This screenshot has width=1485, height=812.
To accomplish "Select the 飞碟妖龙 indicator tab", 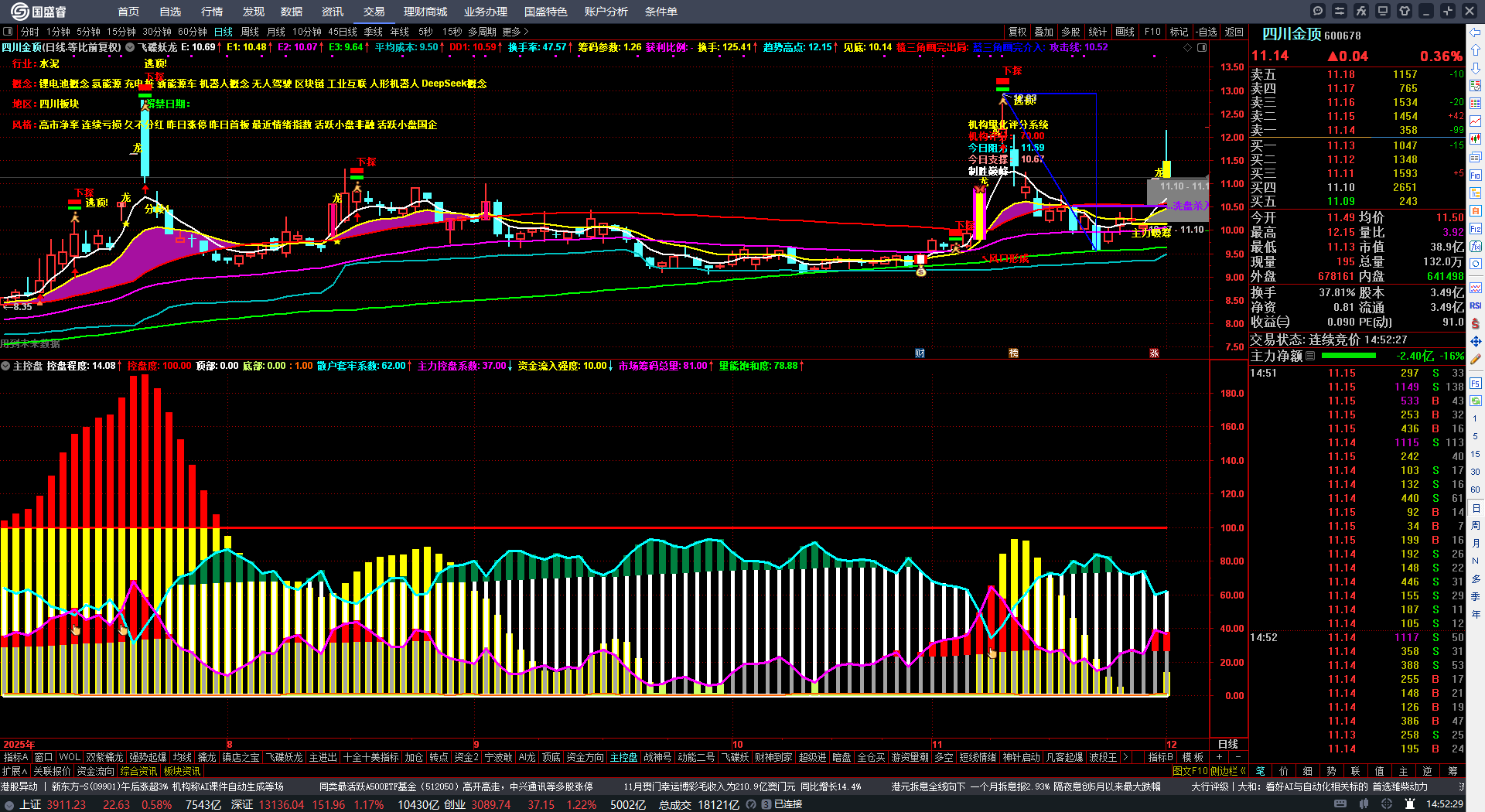I will tap(285, 757).
